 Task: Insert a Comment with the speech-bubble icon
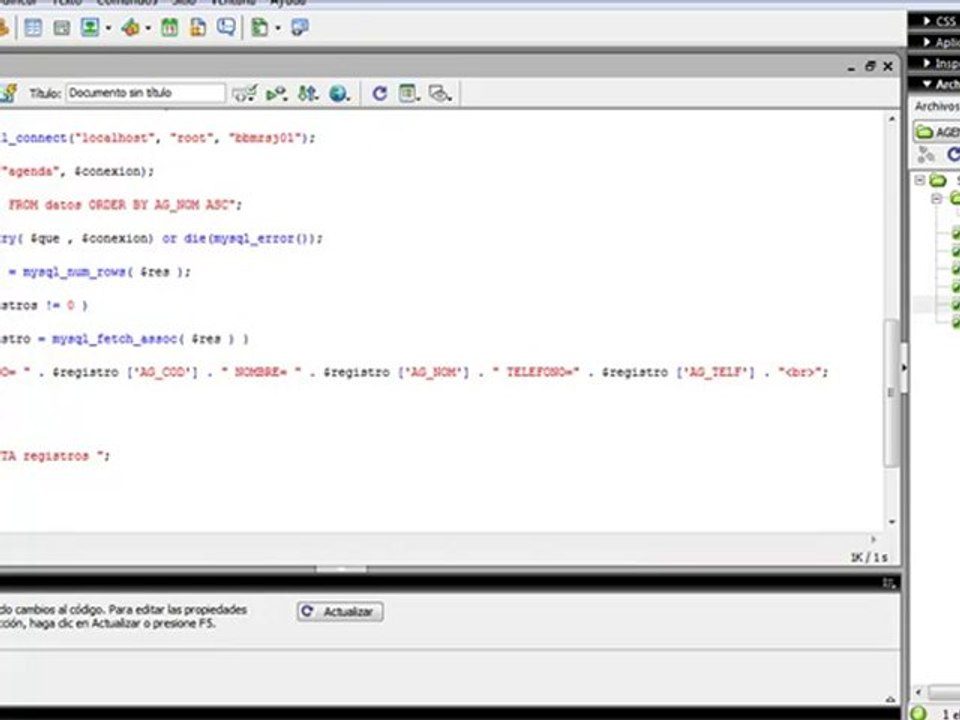pos(226,28)
